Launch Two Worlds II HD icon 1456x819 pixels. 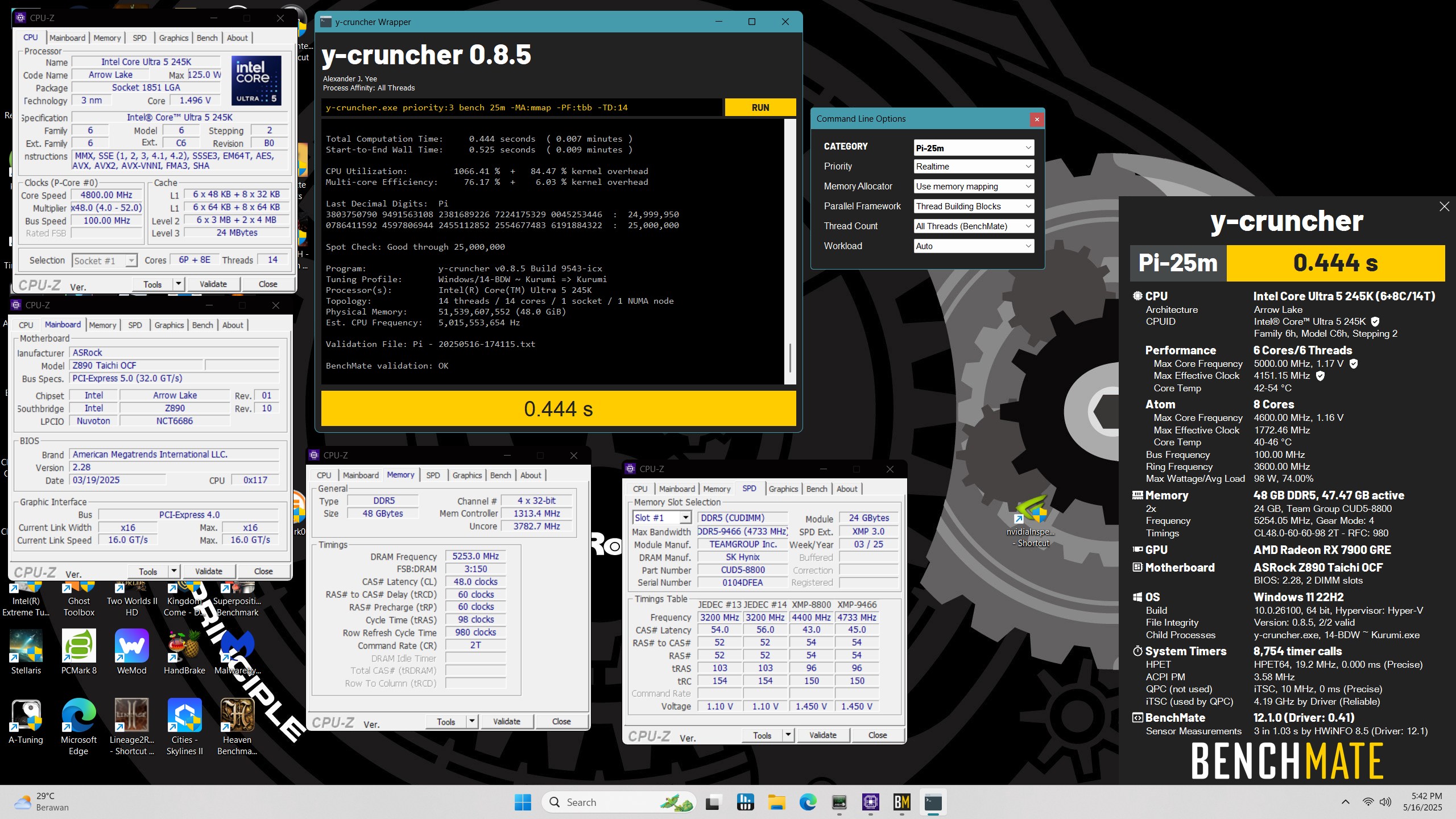click(131, 601)
